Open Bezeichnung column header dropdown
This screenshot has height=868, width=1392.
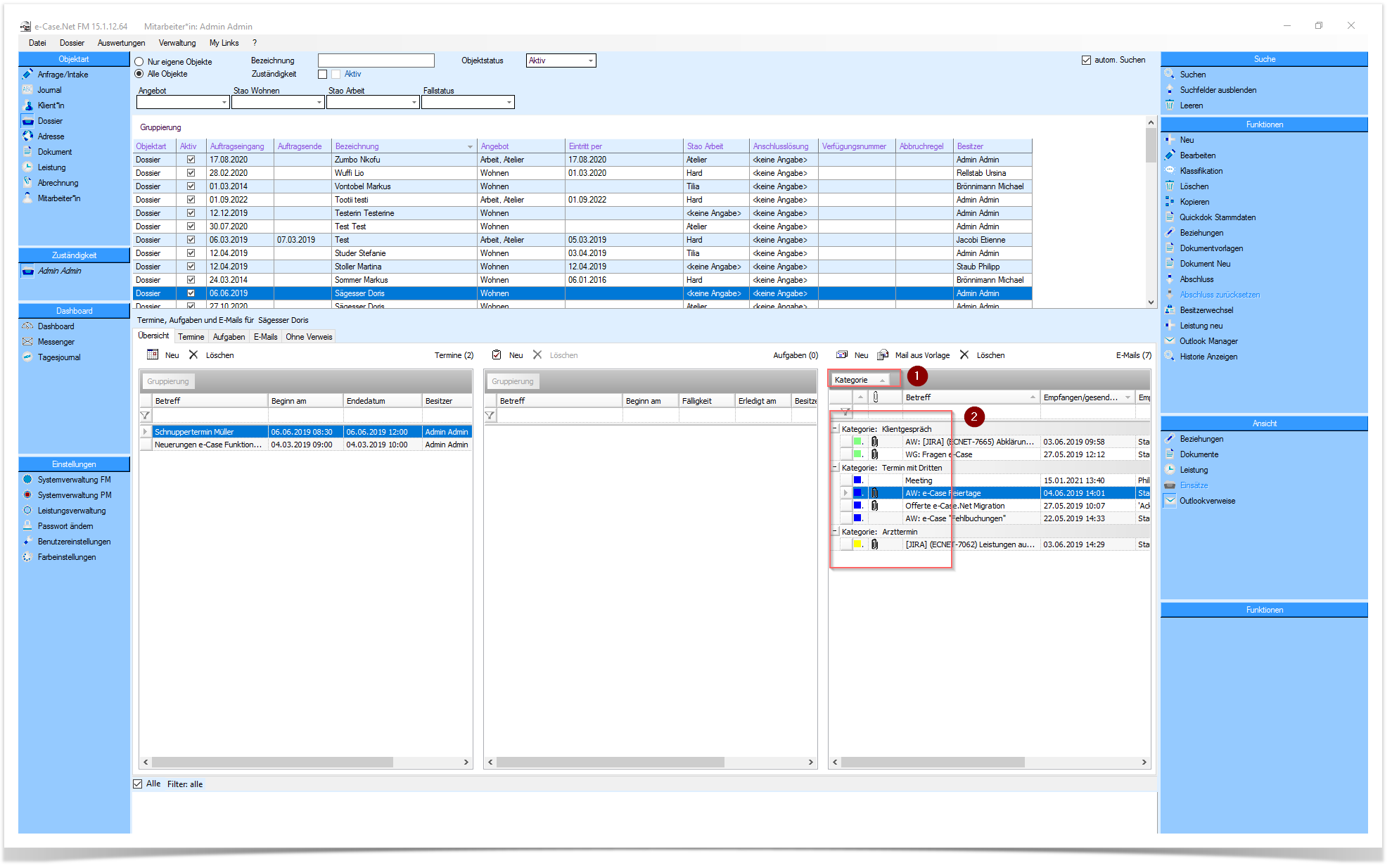point(470,146)
